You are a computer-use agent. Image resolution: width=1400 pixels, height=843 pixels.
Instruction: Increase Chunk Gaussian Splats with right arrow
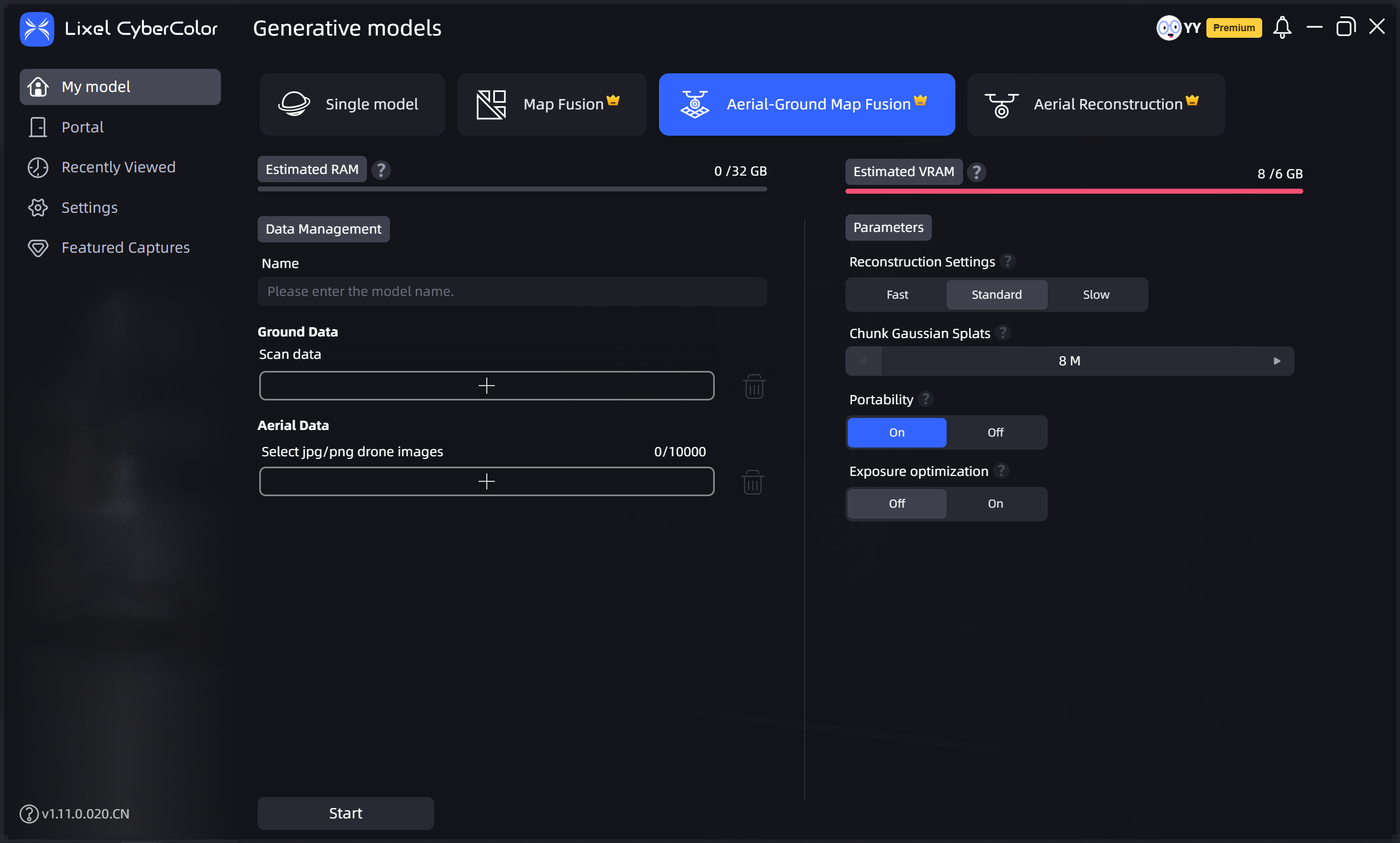(1276, 361)
